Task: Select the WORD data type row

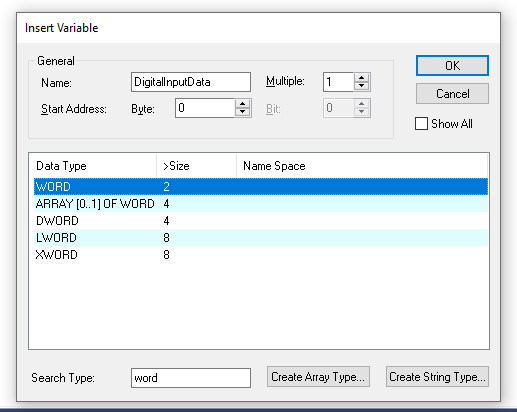Action: coord(261,186)
